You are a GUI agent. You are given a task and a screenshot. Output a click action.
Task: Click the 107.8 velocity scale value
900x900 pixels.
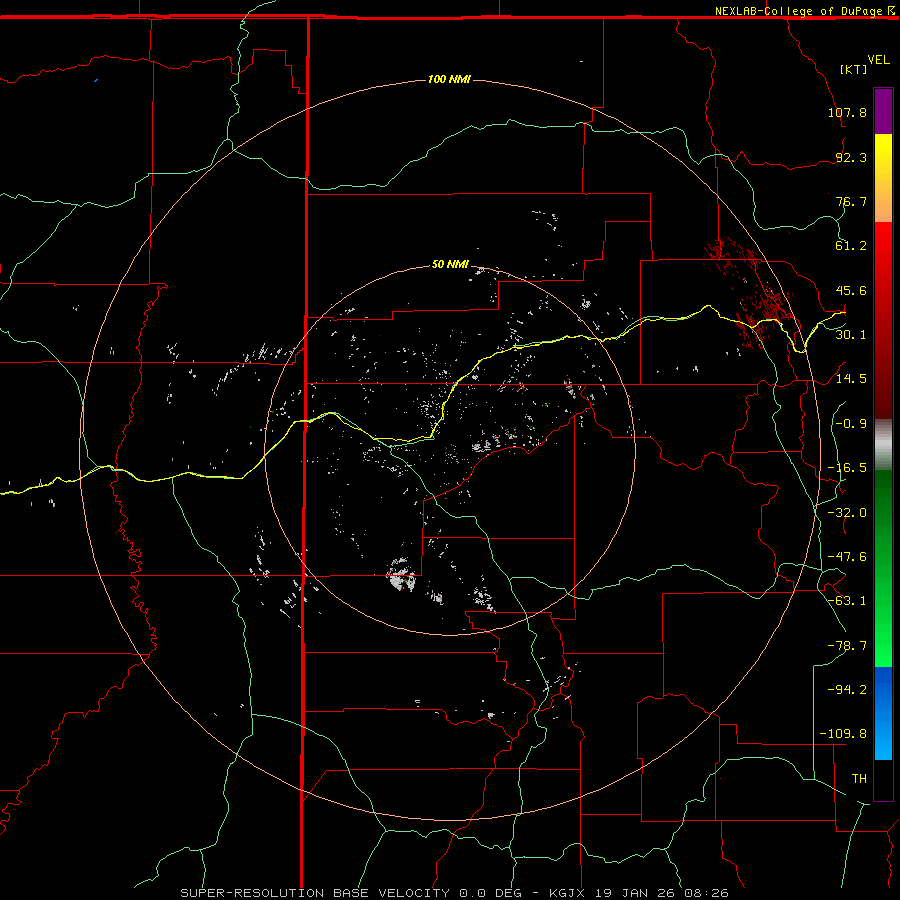[847, 112]
